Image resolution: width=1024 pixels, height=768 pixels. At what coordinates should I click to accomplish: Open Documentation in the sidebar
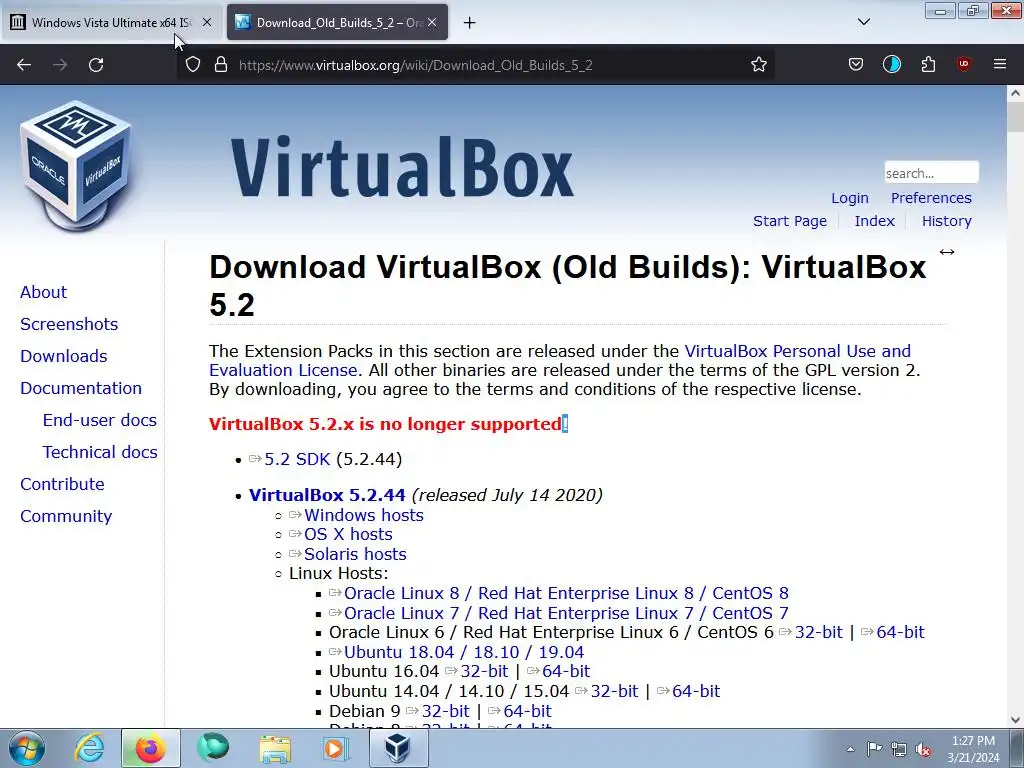click(x=81, y=388)
